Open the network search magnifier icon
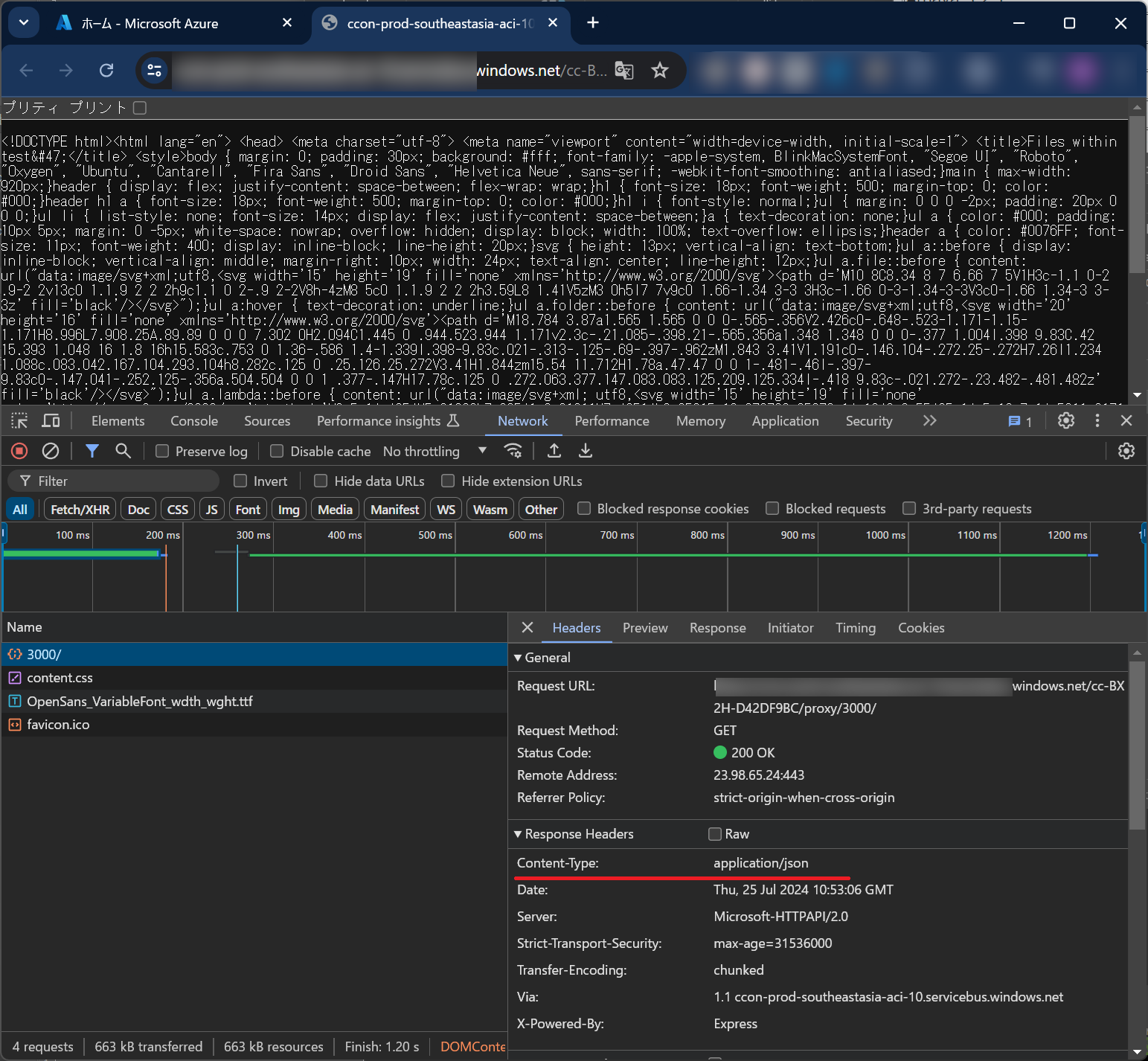 [x=124, y=451]
